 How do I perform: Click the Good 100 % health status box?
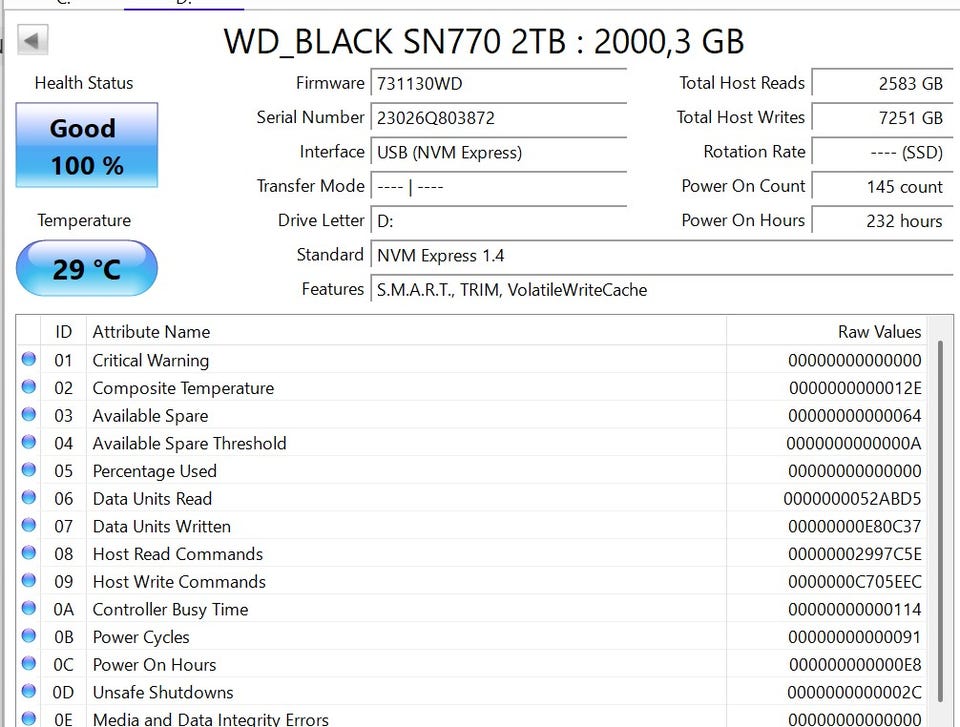coord(87,145)
